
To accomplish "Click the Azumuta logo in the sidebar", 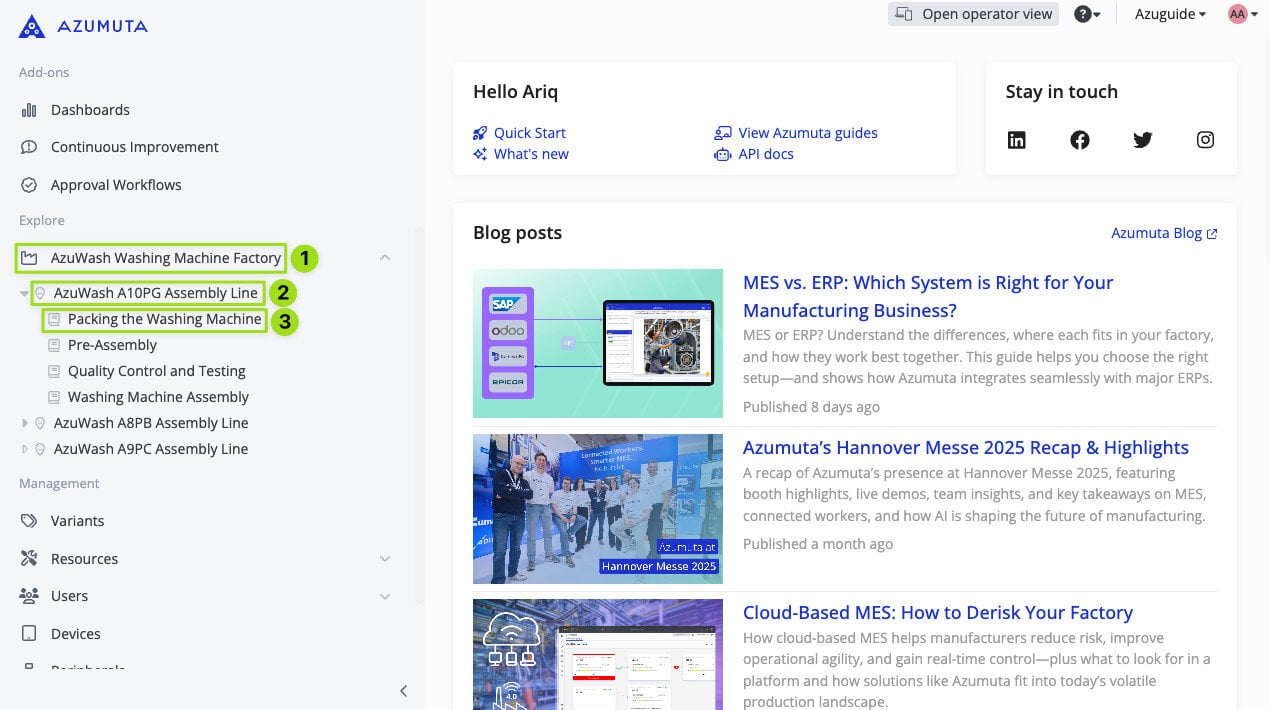I will click(x=83, y=27).
